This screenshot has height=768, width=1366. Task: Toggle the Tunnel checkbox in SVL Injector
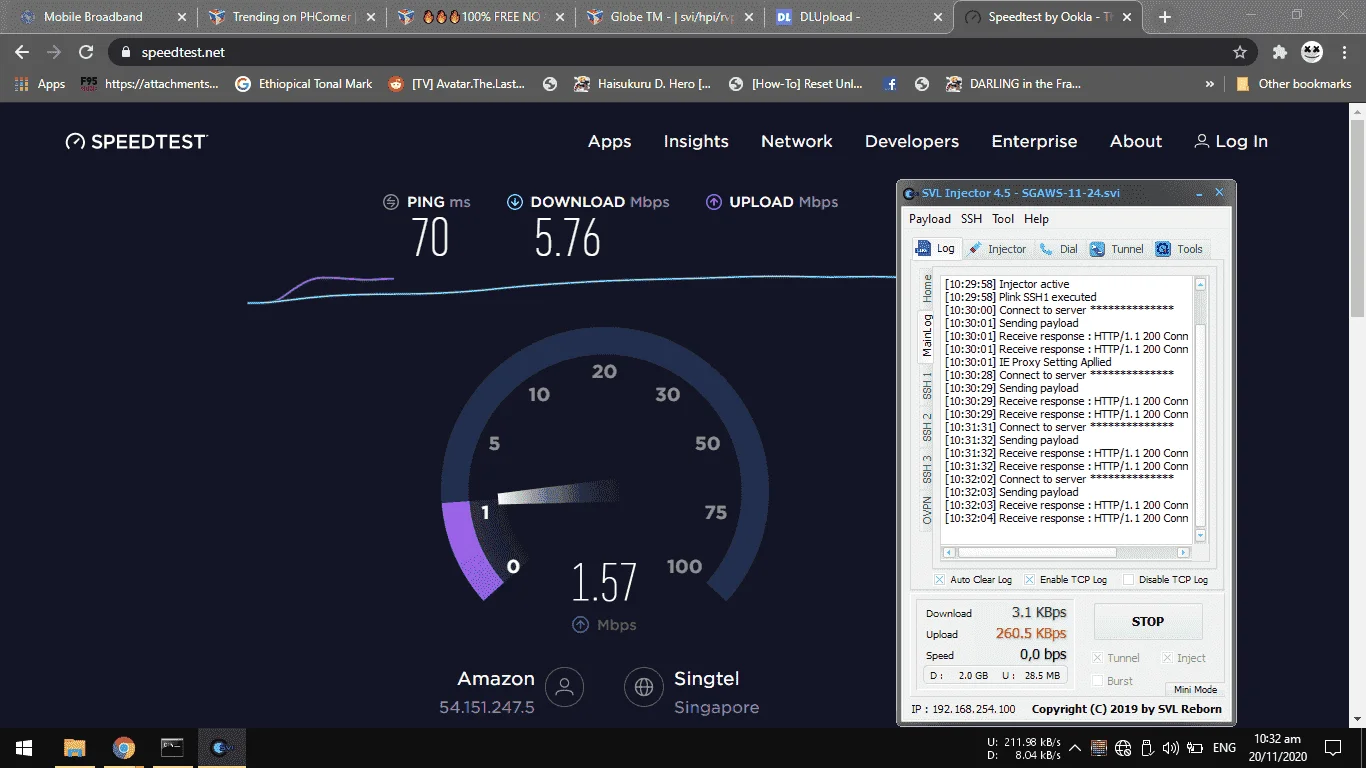point(1098,658)
